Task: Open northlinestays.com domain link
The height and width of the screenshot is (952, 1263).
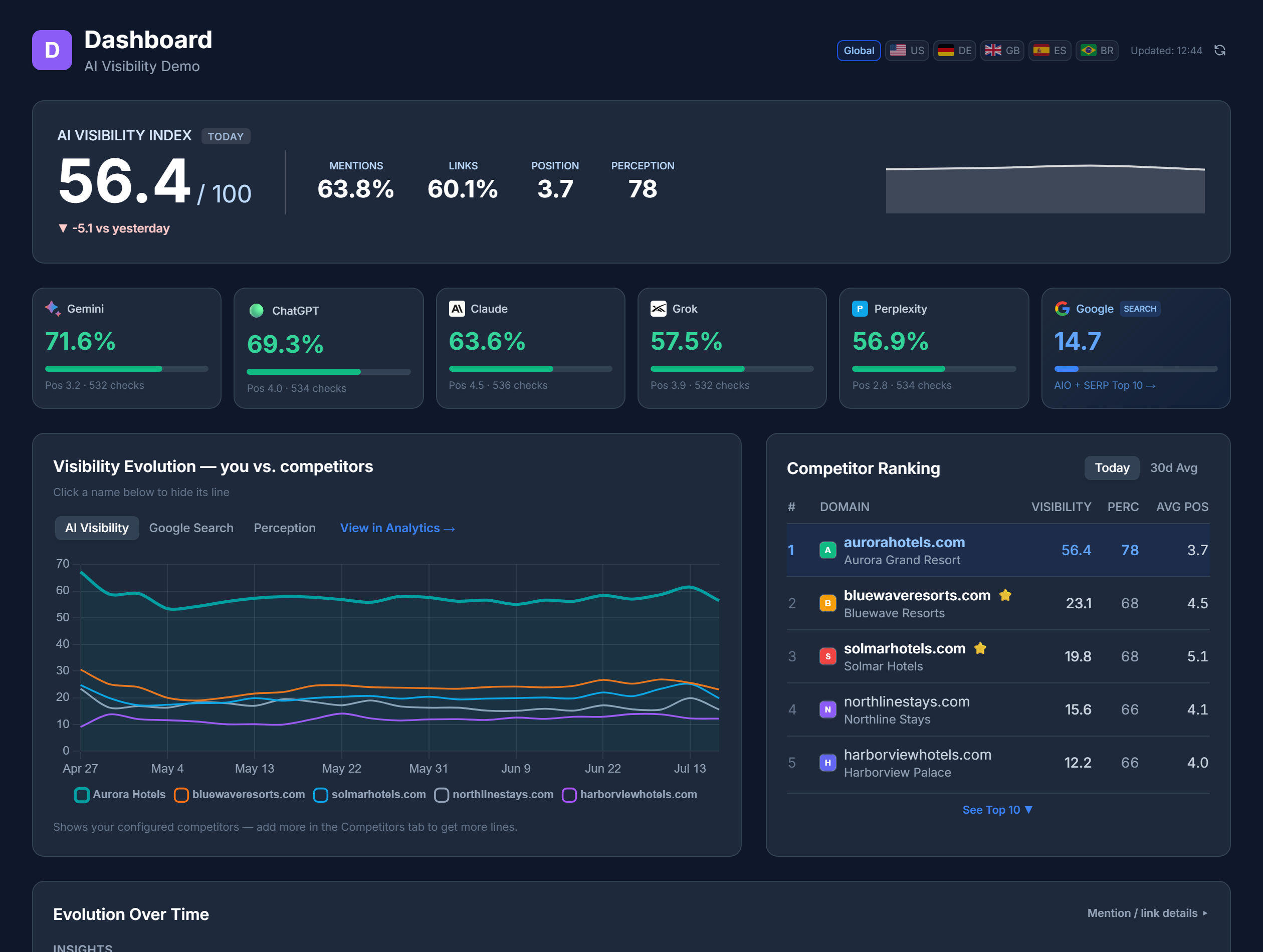Action: pyautogui.click(x=907, y=701)
